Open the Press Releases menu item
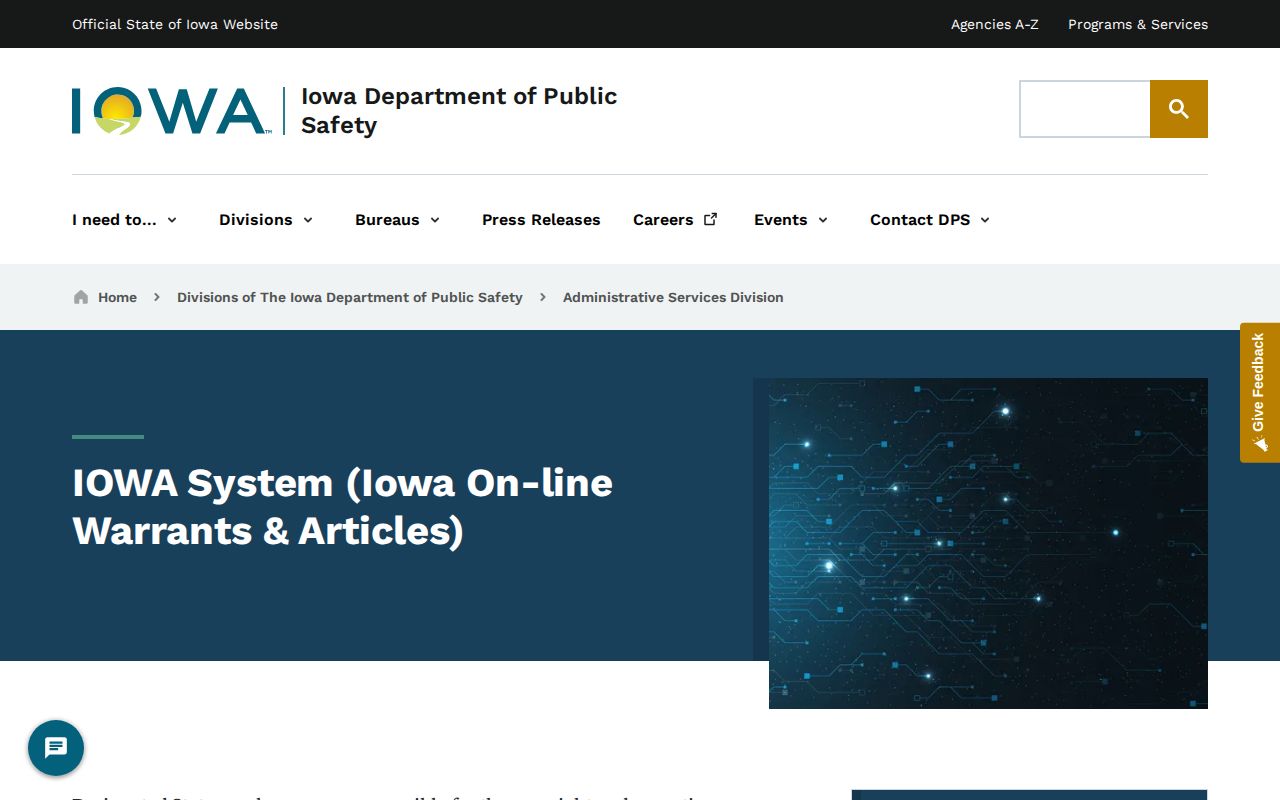This screenshot has width=1280, height=800. (541, 220)
